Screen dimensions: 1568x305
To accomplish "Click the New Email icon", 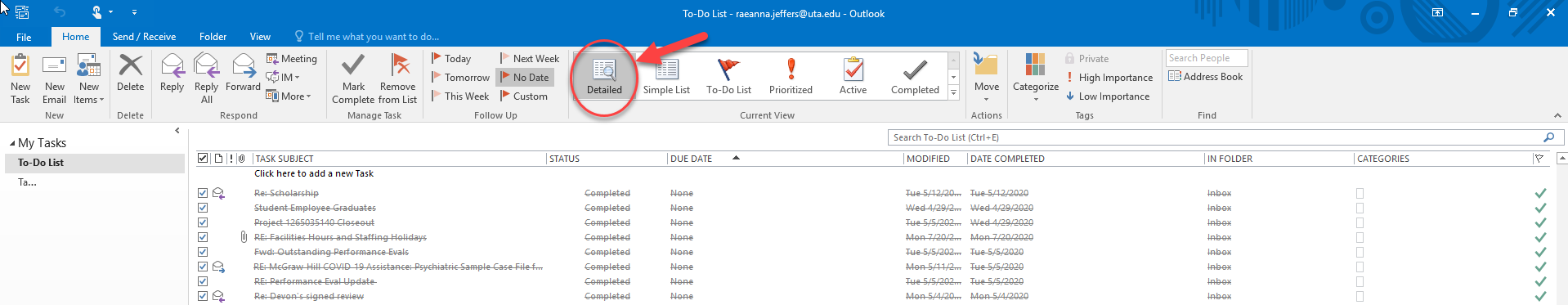I will pos(54,65).
